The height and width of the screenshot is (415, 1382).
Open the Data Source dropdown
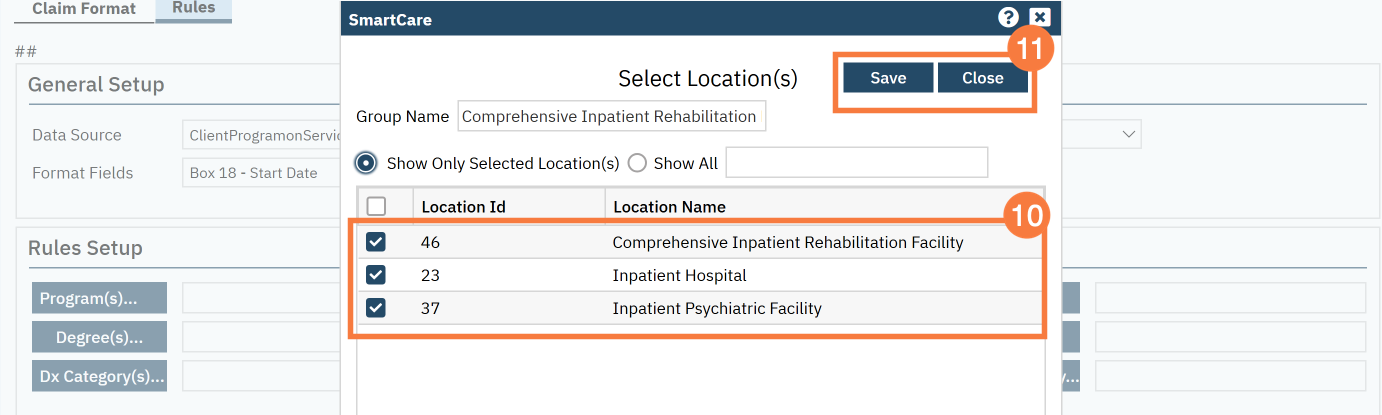(261, 135)
